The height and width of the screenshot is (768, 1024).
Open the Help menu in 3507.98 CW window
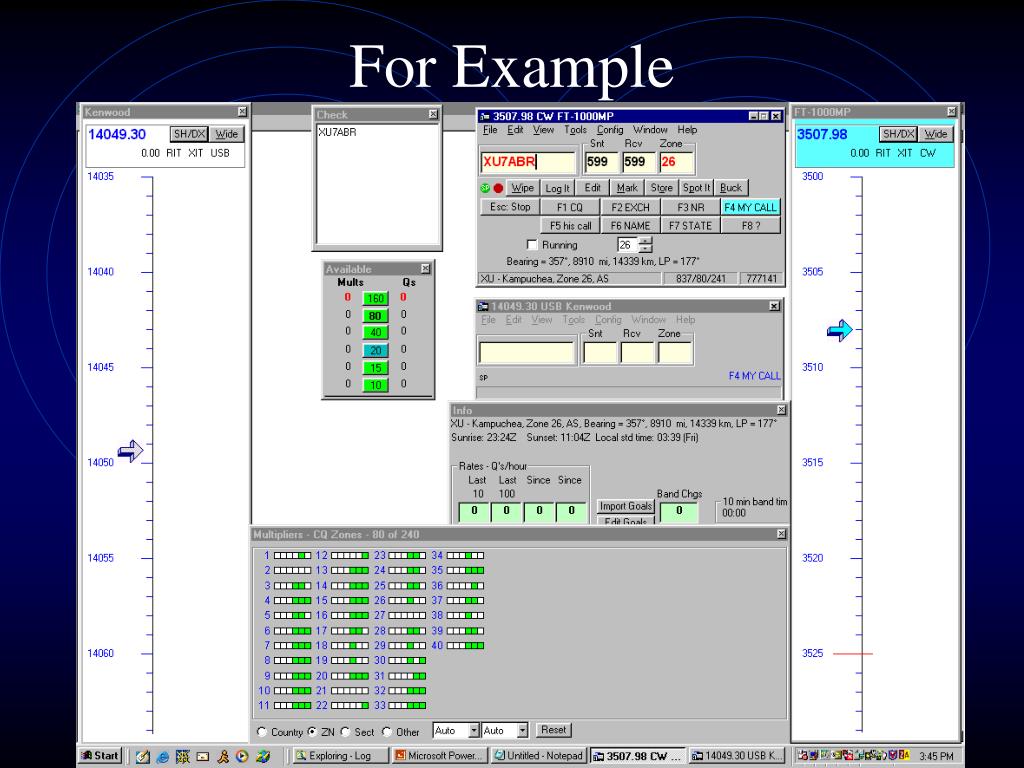tap(687, 130)
